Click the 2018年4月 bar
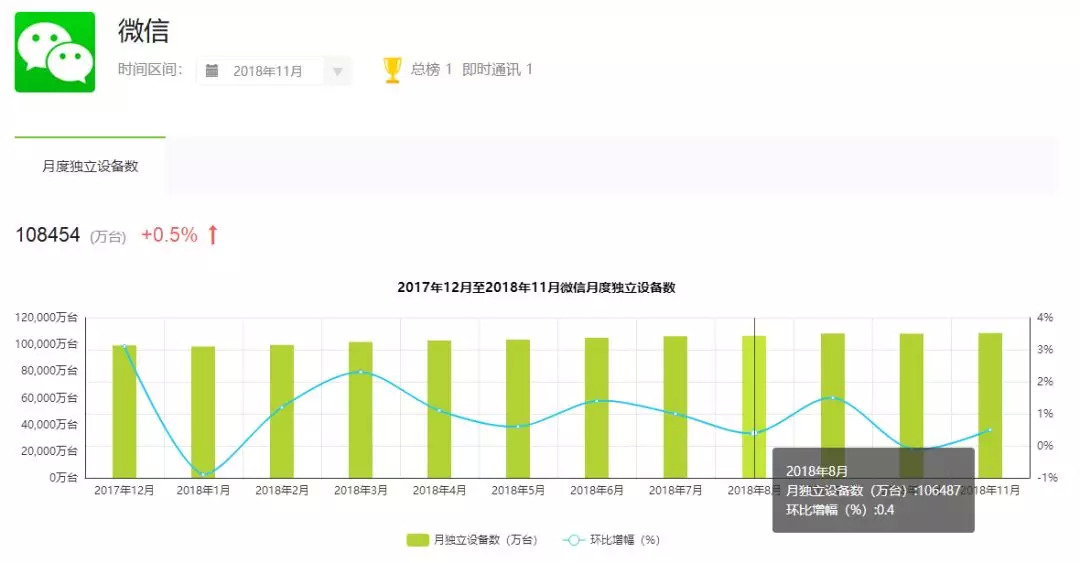 point(439,409)
